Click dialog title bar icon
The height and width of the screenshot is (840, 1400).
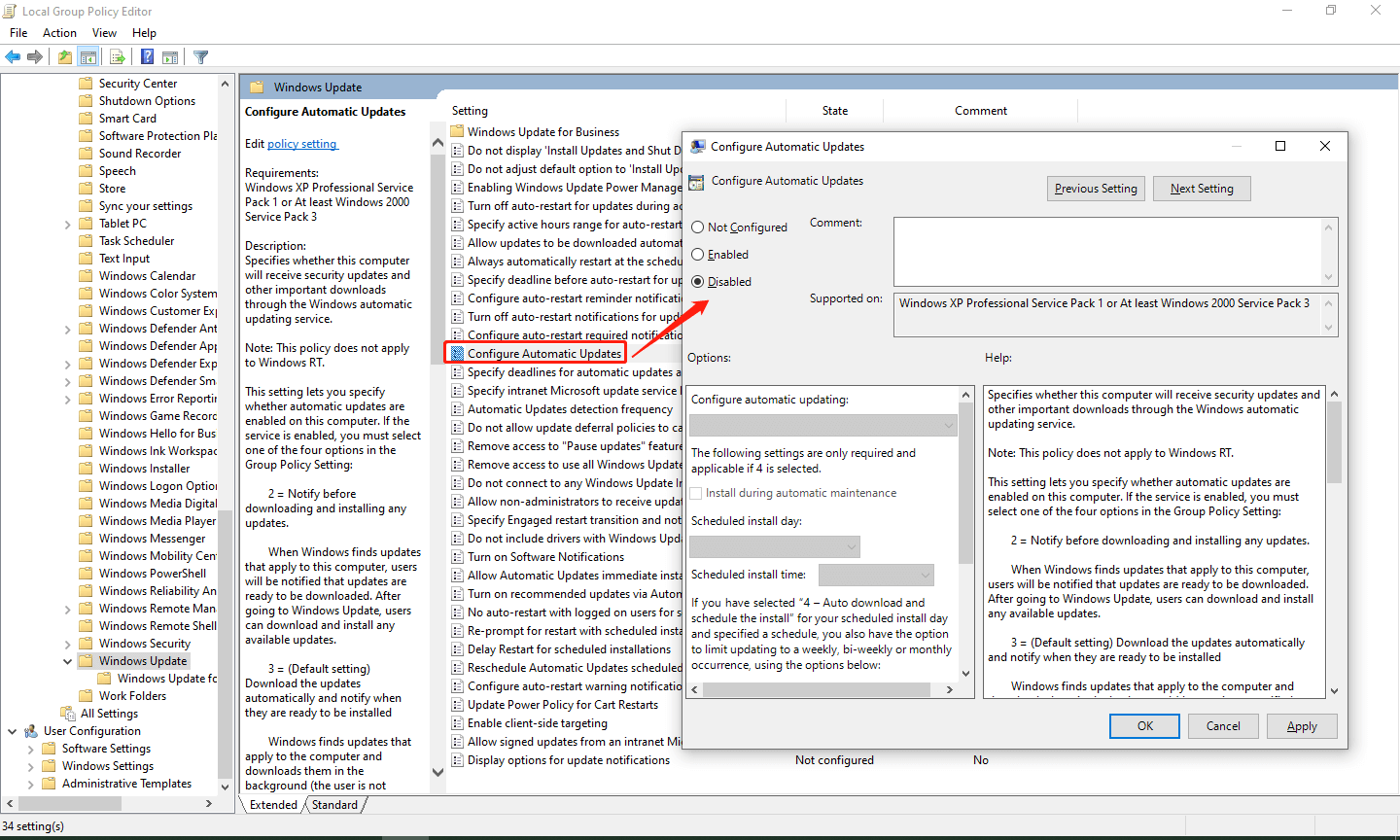tap(697, 147)
